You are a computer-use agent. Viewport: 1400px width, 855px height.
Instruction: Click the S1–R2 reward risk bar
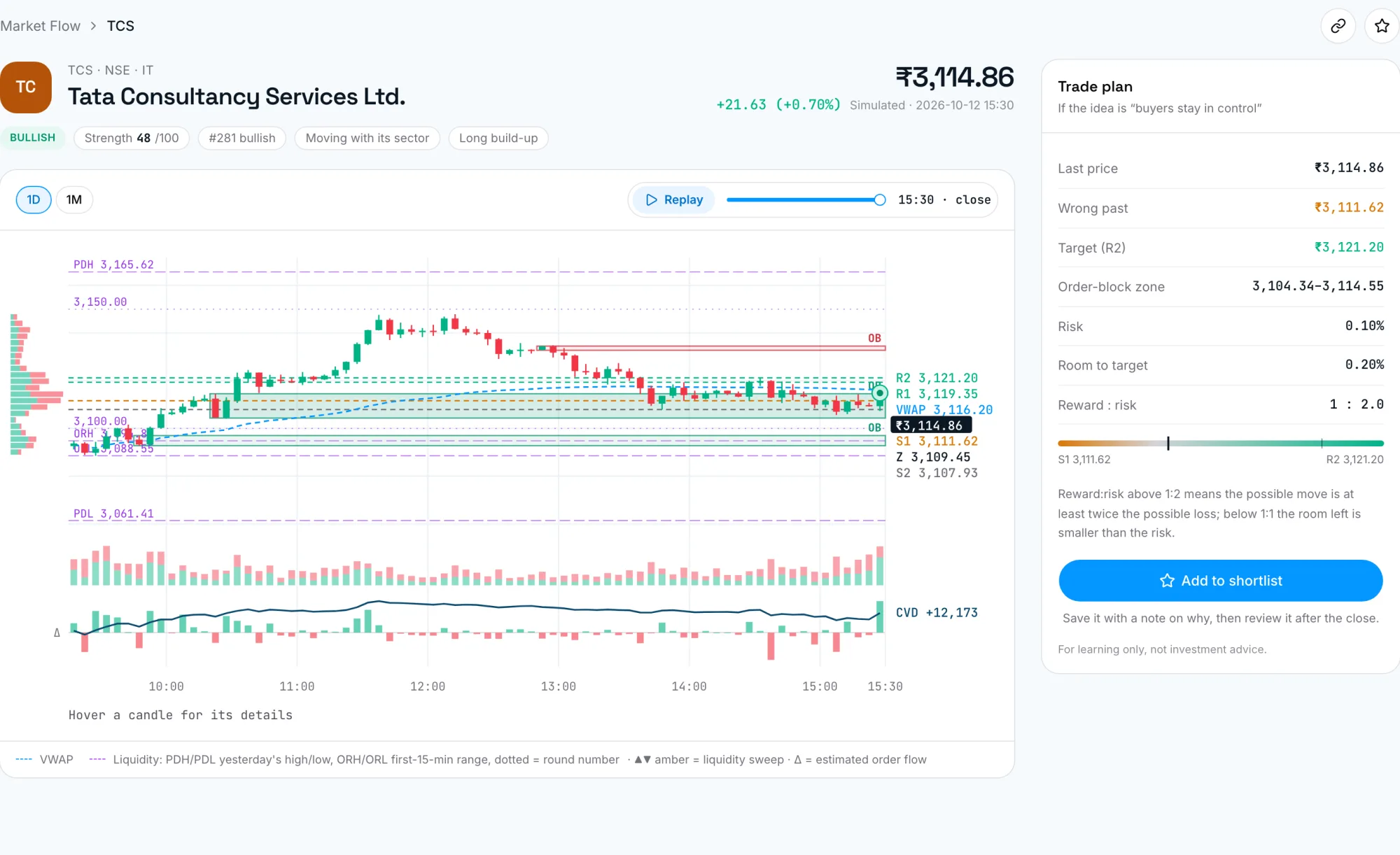(1220, 444)
